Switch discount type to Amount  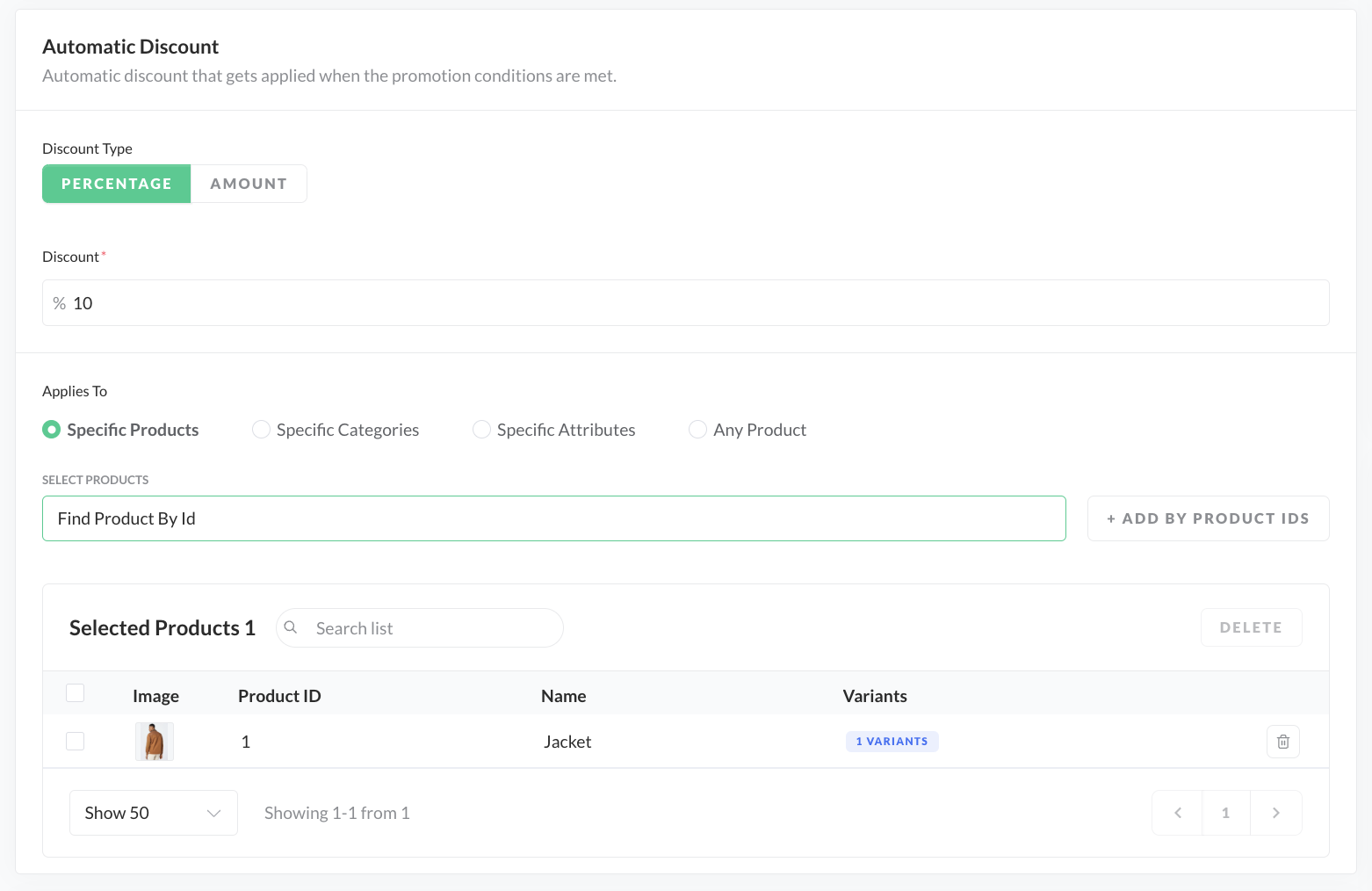pos(249,184)
